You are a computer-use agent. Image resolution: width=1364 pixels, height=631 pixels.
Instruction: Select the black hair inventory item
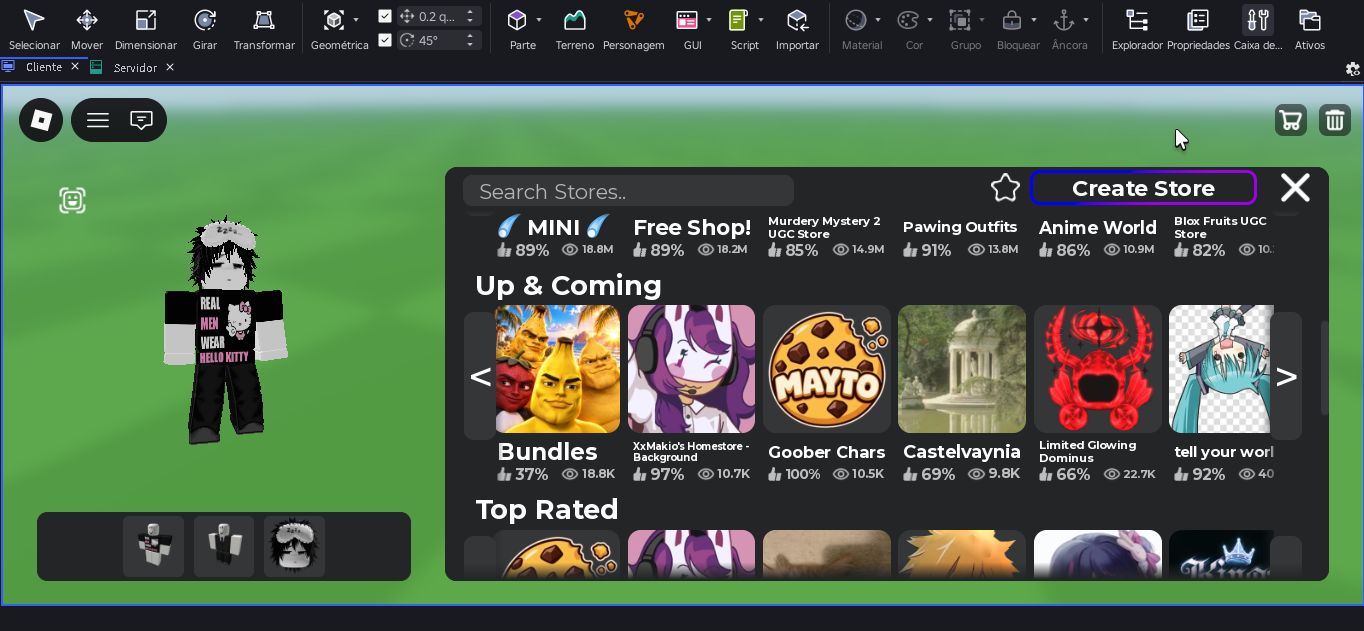[x=294, y=546]
